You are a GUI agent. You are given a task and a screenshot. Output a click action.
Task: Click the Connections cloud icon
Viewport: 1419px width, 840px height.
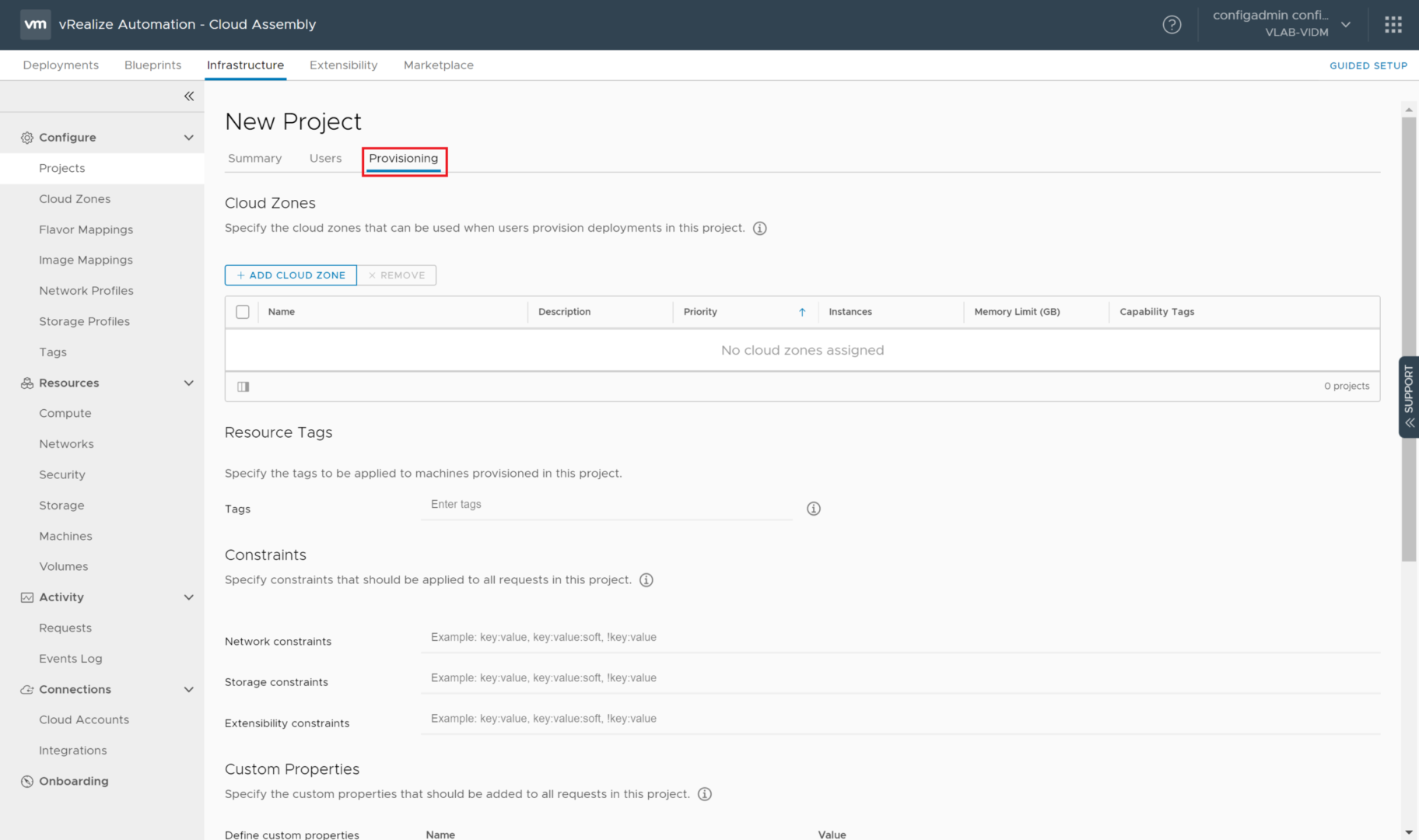tap(27, 689)
